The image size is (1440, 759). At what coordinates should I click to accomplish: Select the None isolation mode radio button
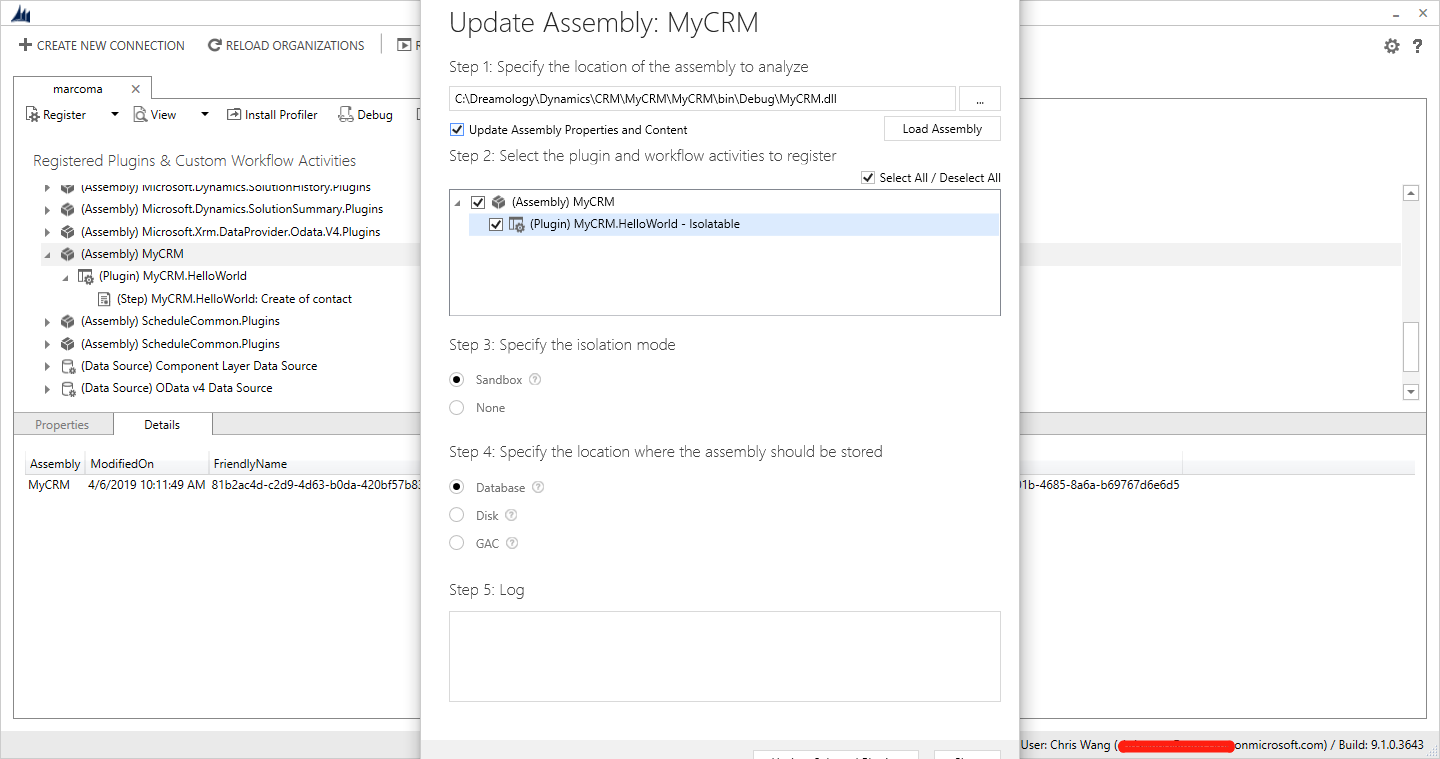point(457,407)
